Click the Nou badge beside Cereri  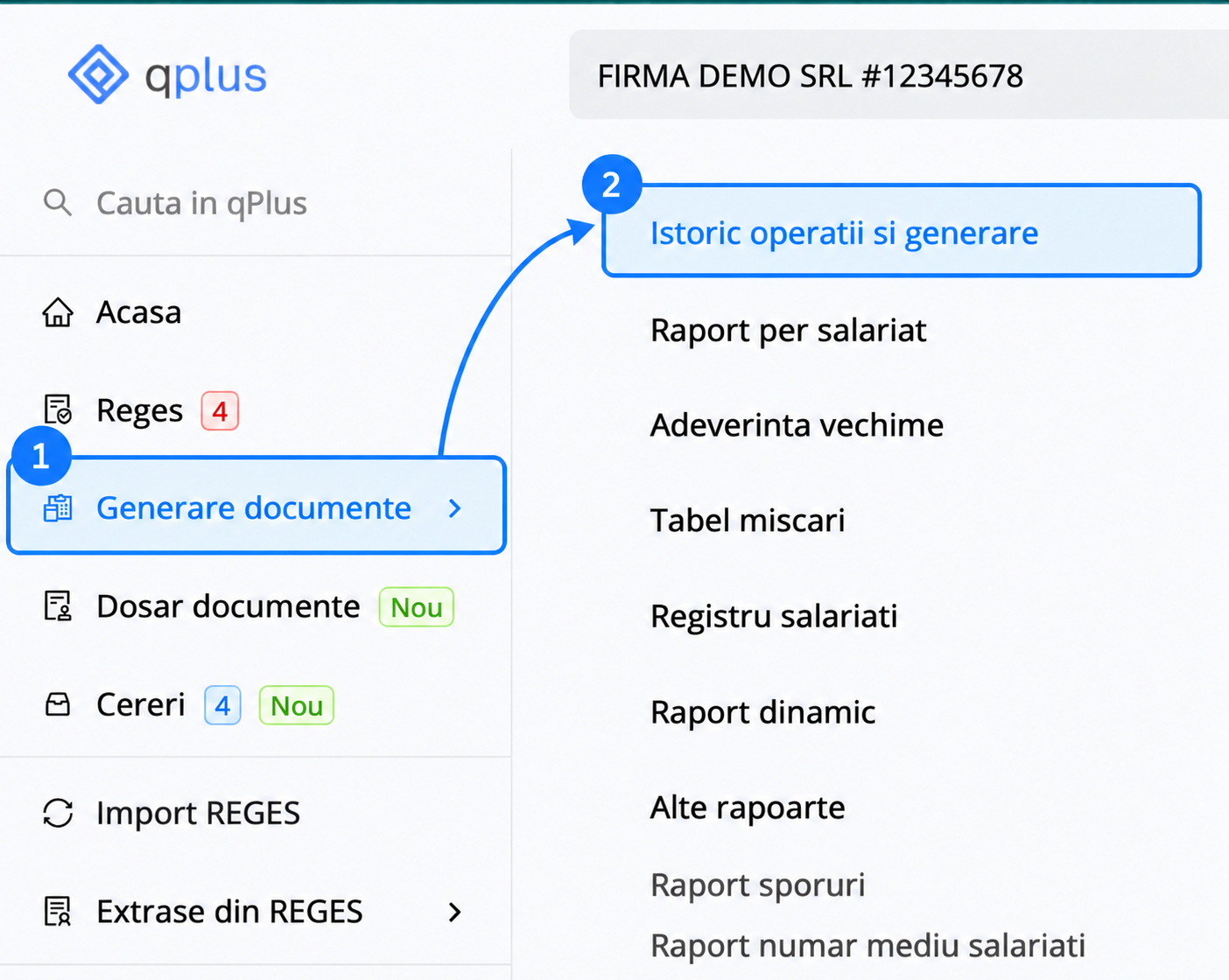(297, 705)
